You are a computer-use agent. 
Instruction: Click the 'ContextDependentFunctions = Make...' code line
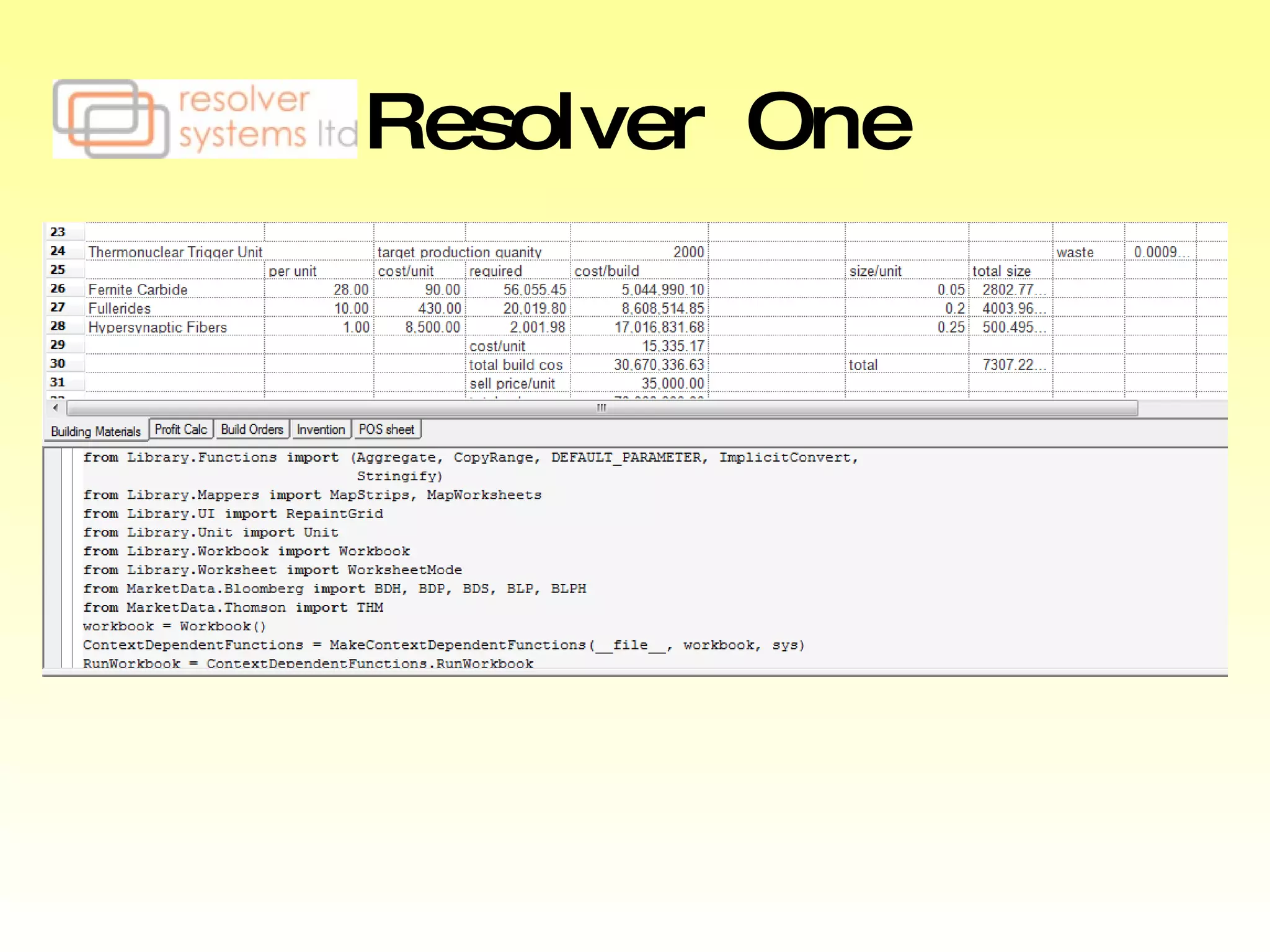click(x=444, y=645)
